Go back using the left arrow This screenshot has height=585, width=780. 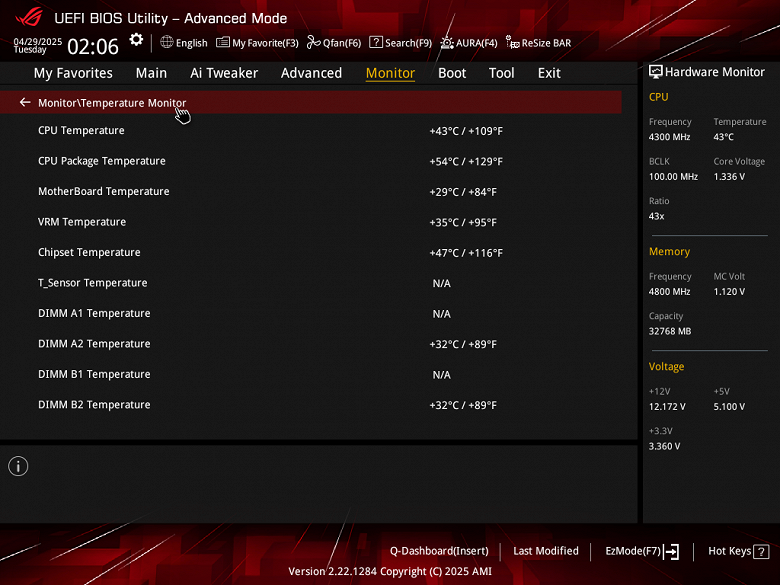tap(25, 102)
